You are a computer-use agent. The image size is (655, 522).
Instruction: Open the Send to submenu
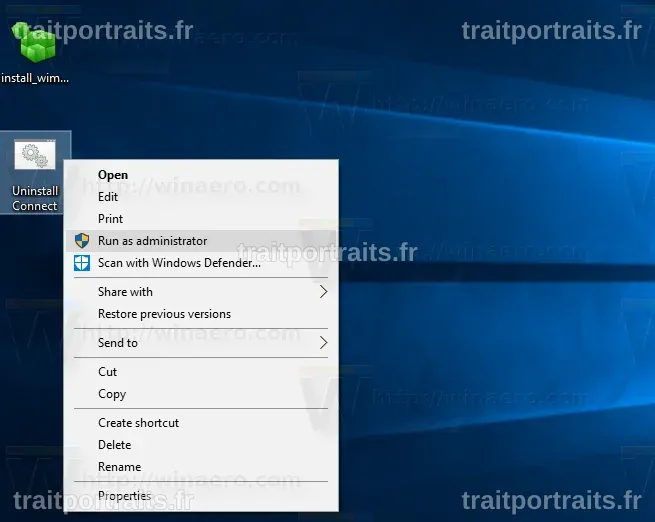coord(202,343)
